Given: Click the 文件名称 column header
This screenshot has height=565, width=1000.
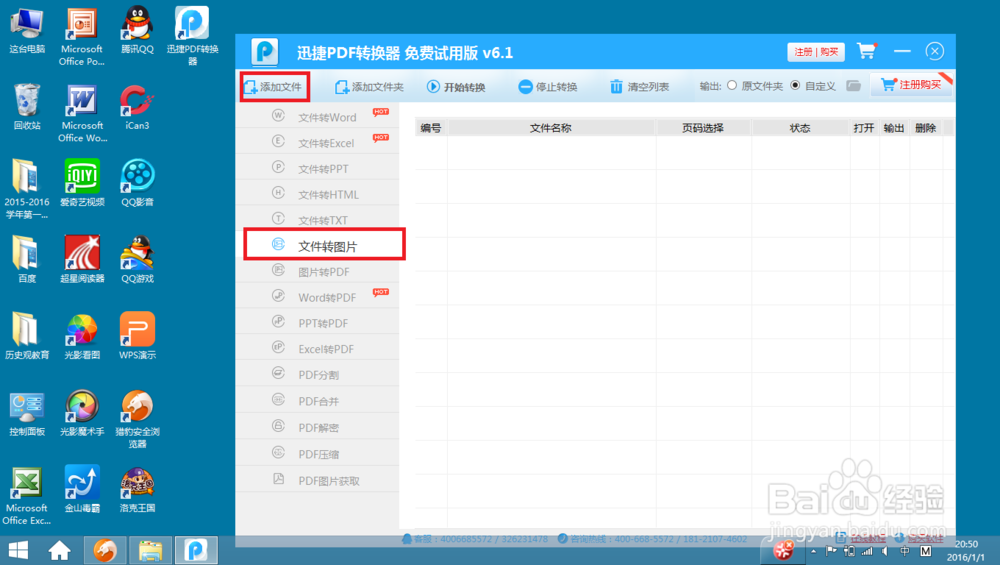Looking at the screenshot, I should pyautogui.click(x=551, y=128).
